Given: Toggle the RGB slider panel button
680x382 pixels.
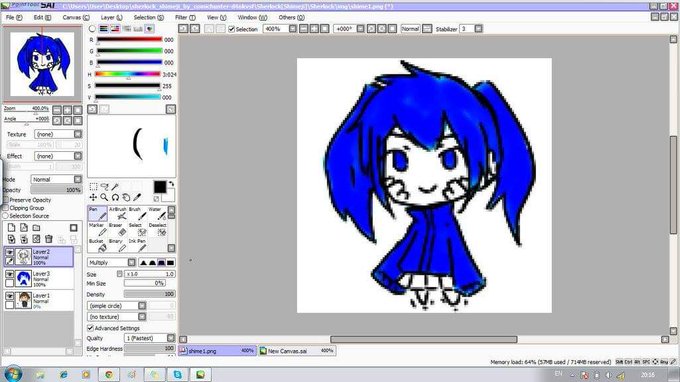Looking at the screenshot, I should pyautogui.click(x=104, y=29).
